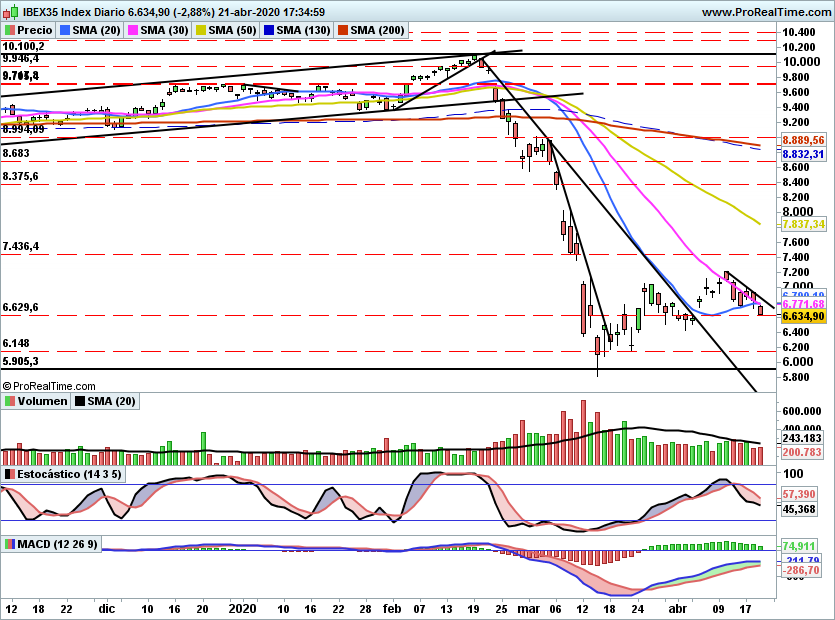835x620 pixels.
Task: Click the feb marker on time axis
Action: click(392, 608)
